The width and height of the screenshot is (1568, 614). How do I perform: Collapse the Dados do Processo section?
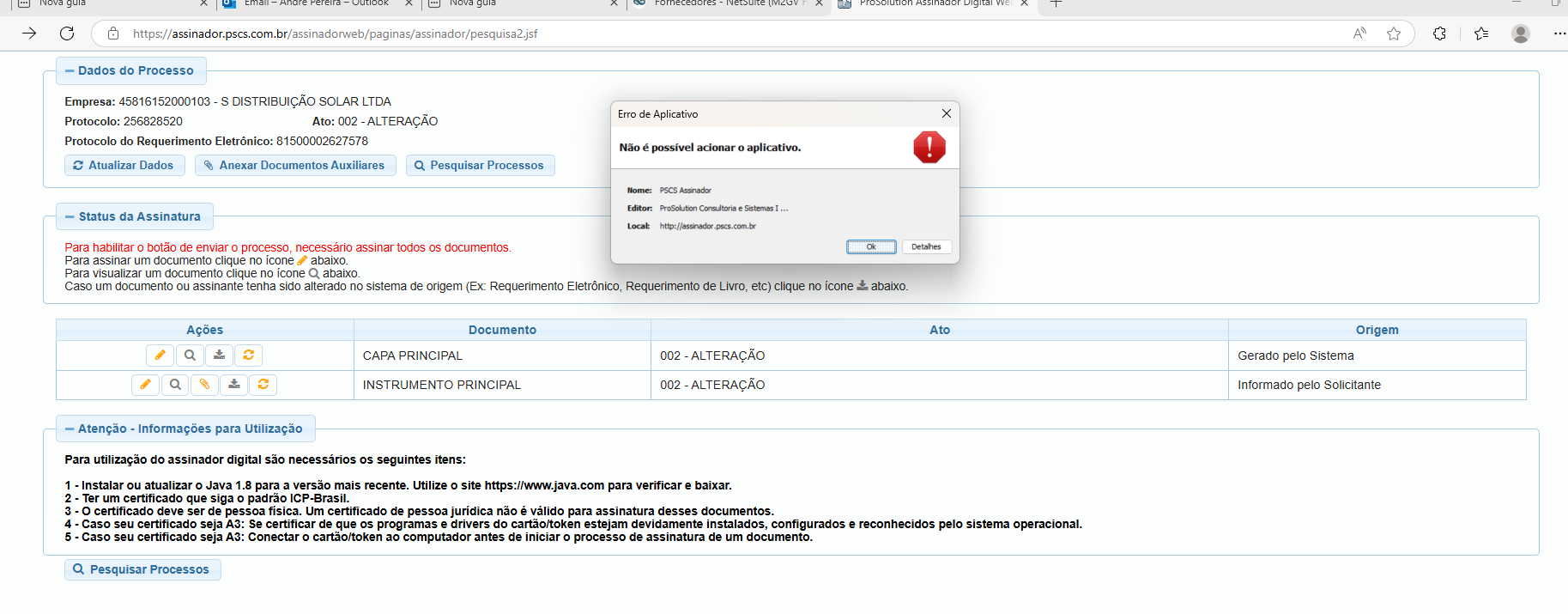70,71
